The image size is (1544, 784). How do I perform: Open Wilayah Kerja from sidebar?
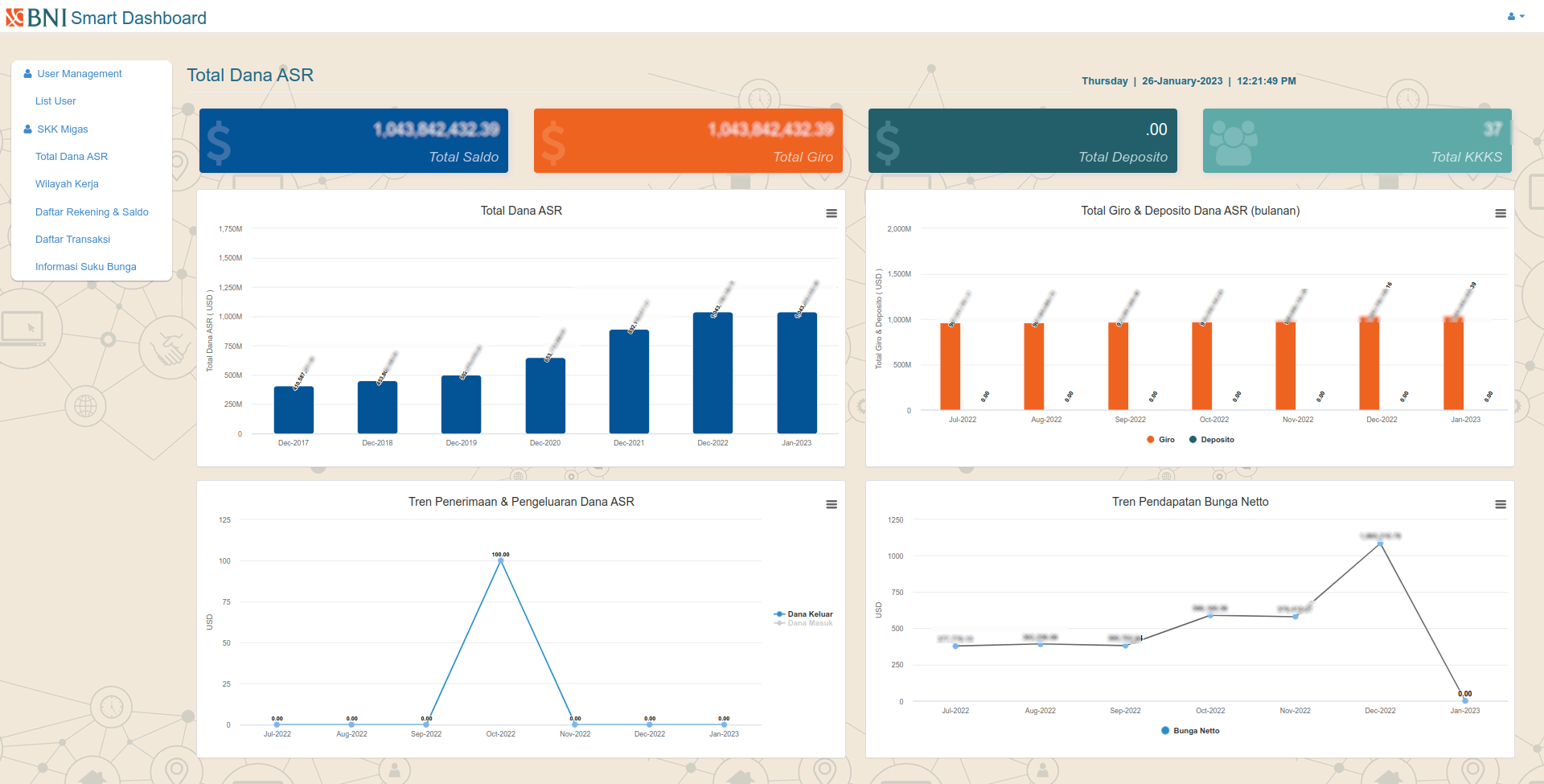(x=67, y=184)
